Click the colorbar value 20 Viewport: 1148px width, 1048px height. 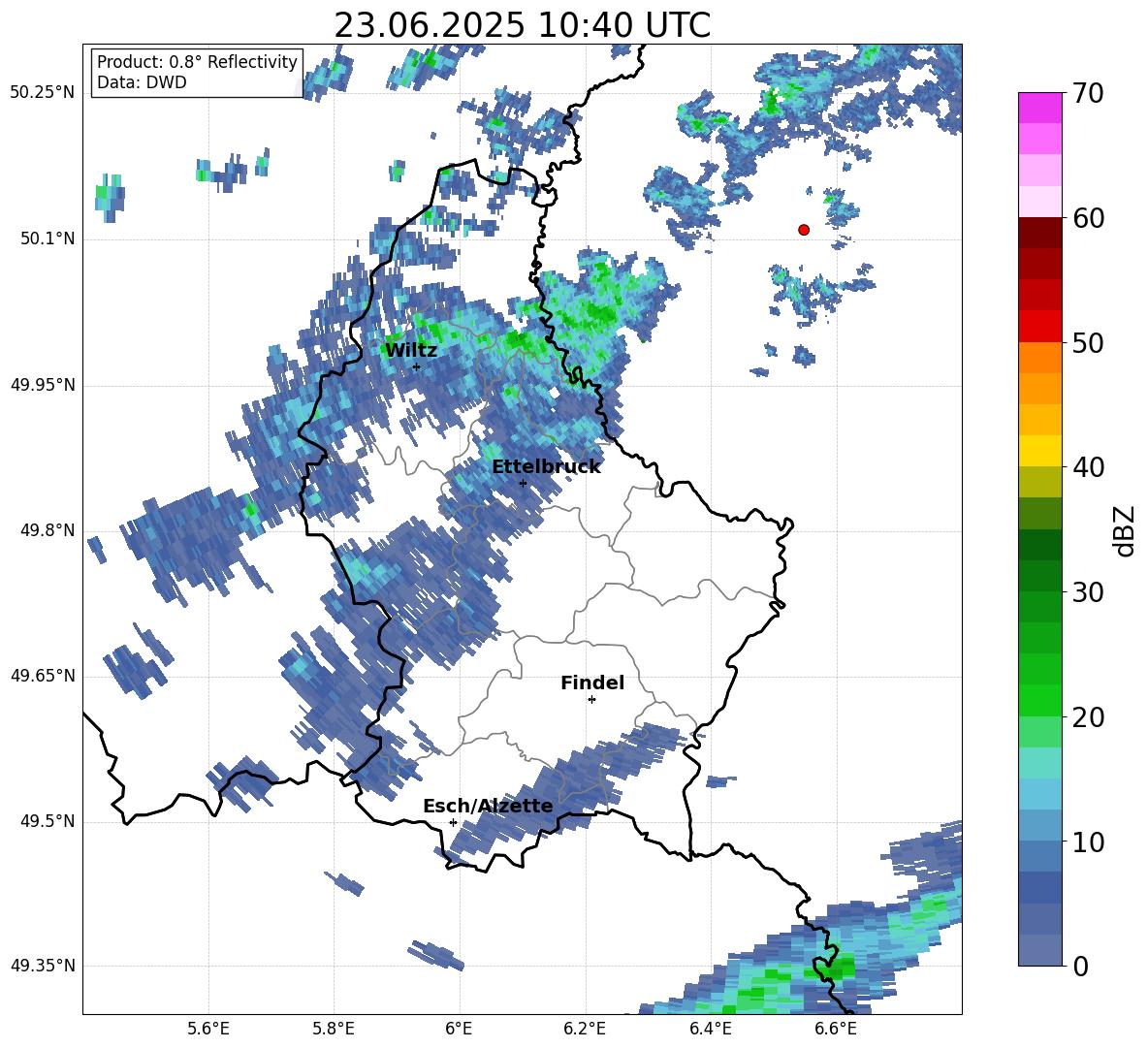[1088, 717]
